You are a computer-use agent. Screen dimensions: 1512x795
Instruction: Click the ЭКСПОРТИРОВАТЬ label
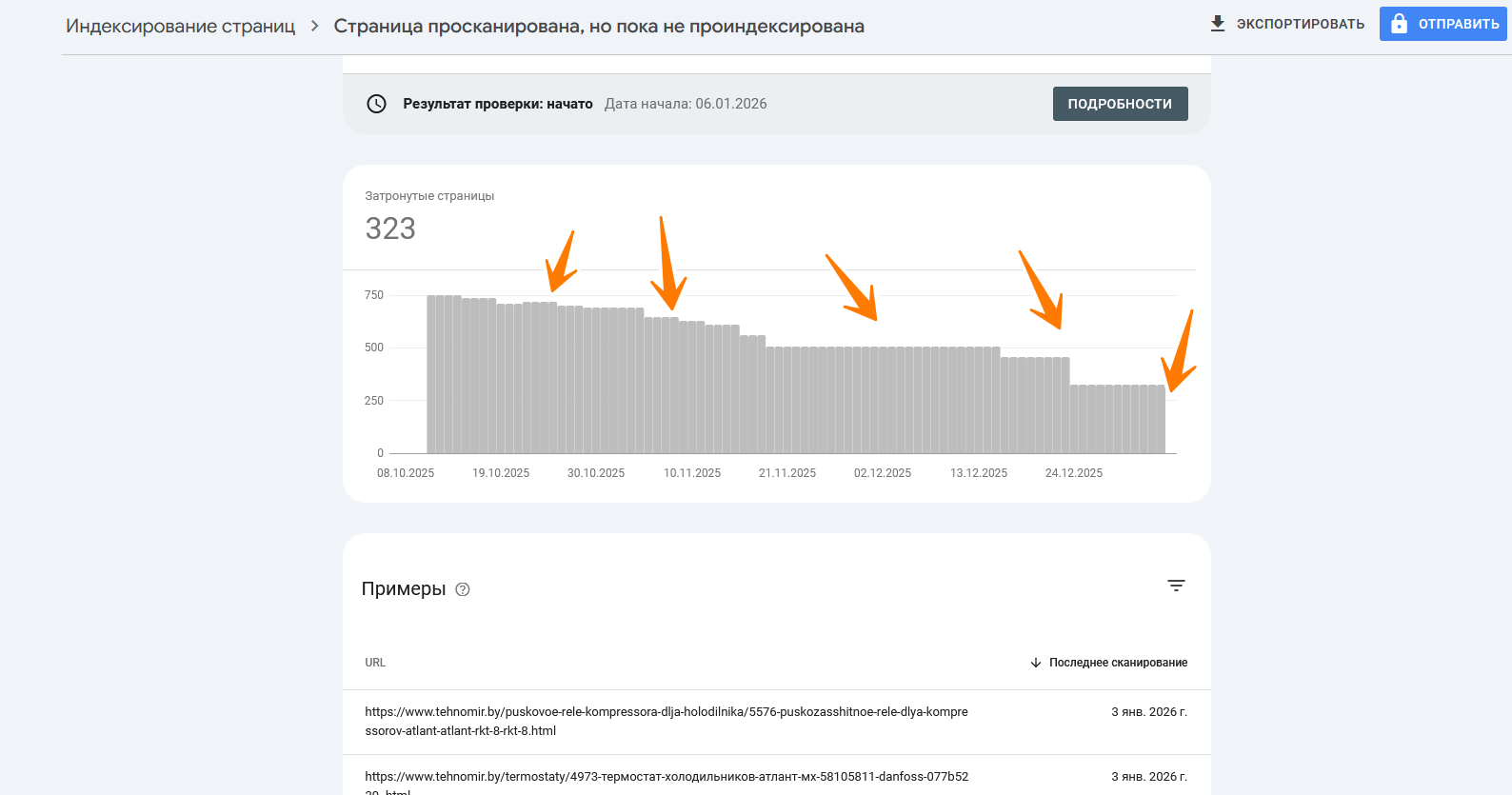[1300, 24]
